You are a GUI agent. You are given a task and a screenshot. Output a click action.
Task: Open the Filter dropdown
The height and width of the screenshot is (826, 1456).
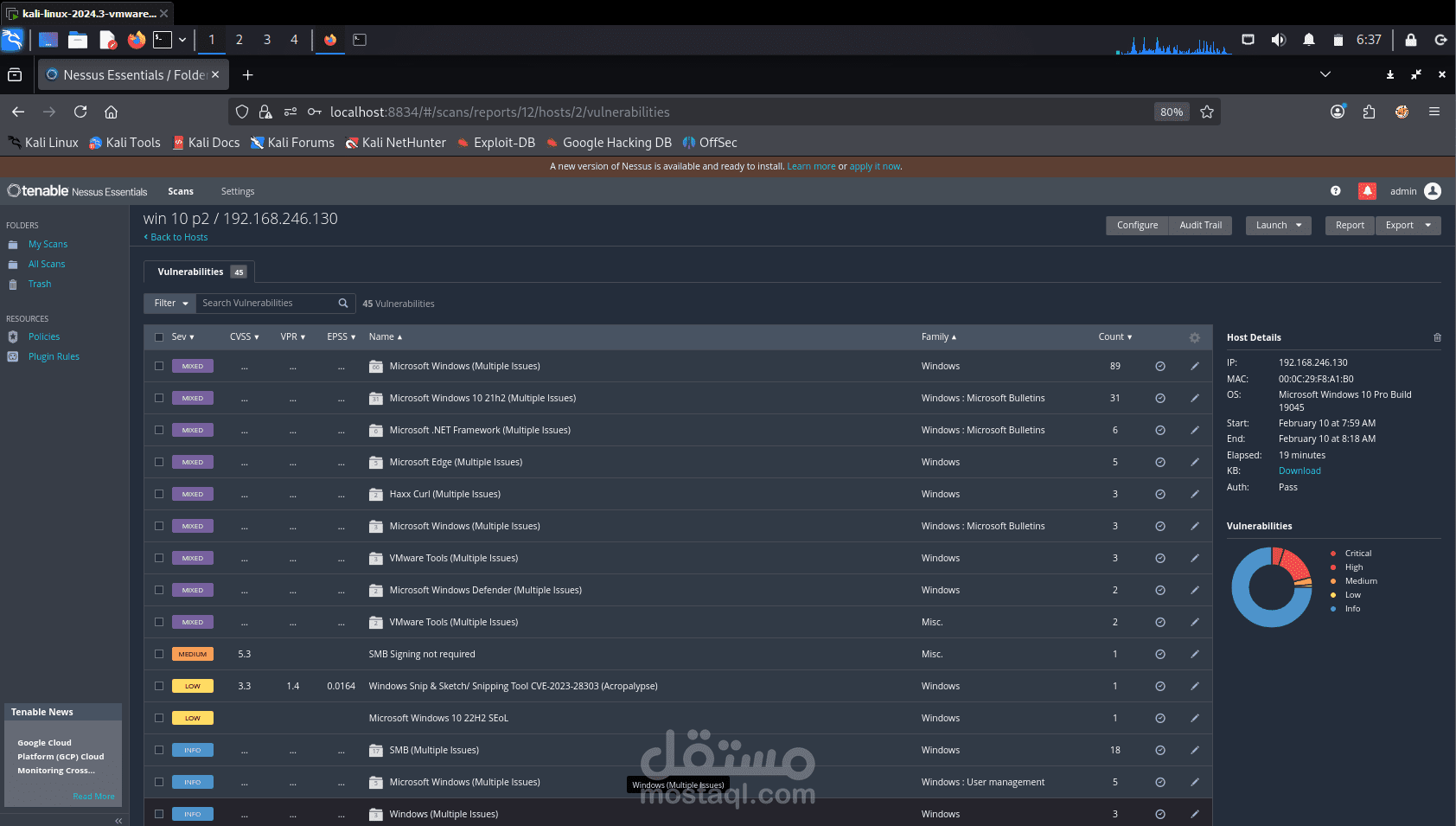[169, 303]
